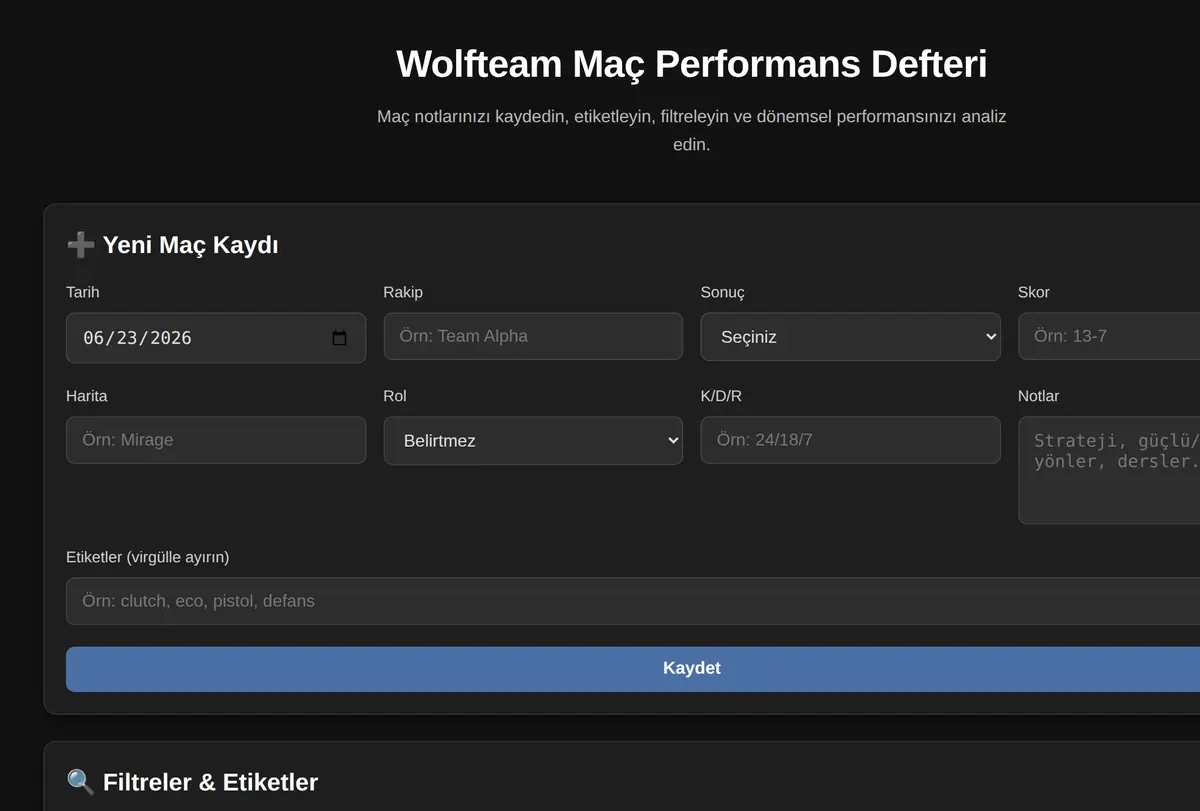
Task: Click the blue Kaydet button
Action: click(633, 669)
